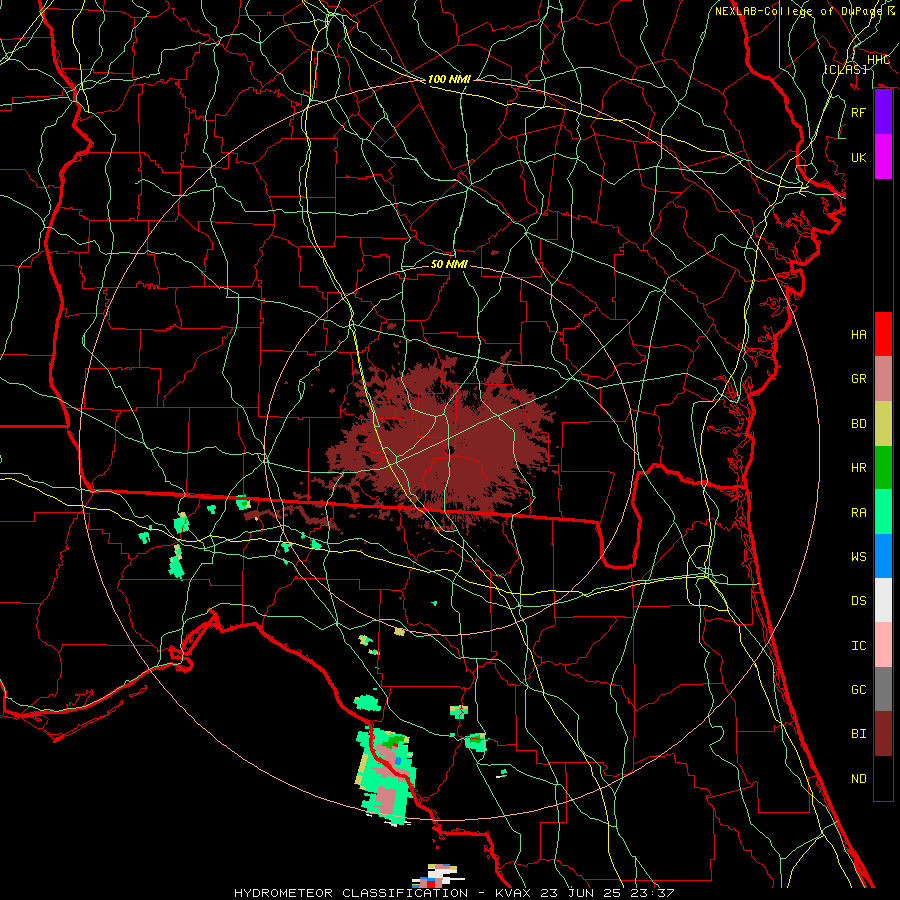The width and height of the screenshot is (900, 900).
Task: Select the GC gray legend swatch
Action: click(883, 689)
